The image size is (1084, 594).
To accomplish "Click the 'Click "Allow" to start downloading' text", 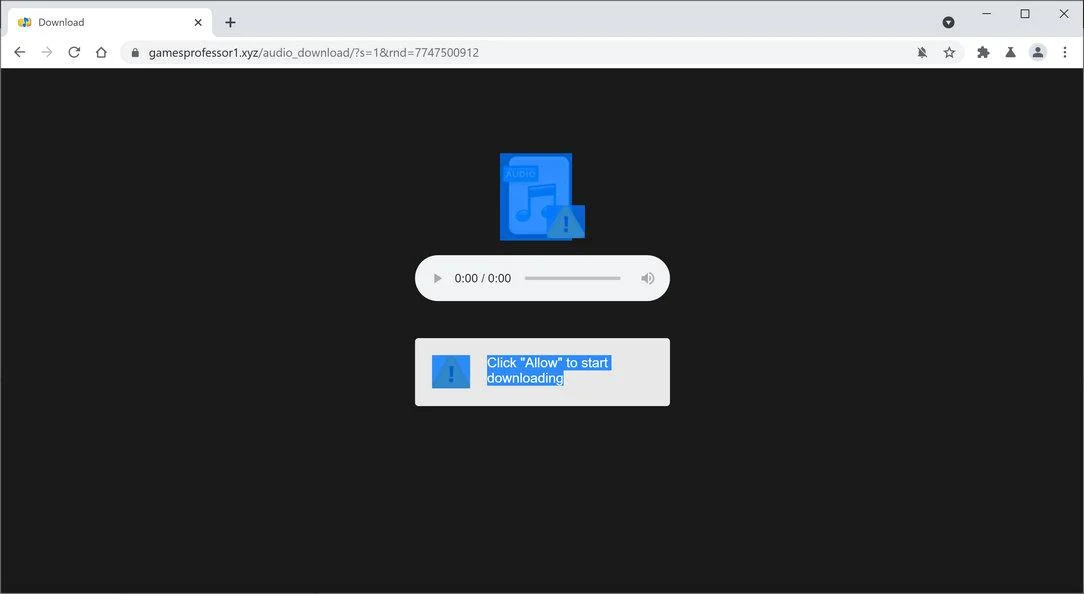I will pyautogui.click(x=548, y=370).
